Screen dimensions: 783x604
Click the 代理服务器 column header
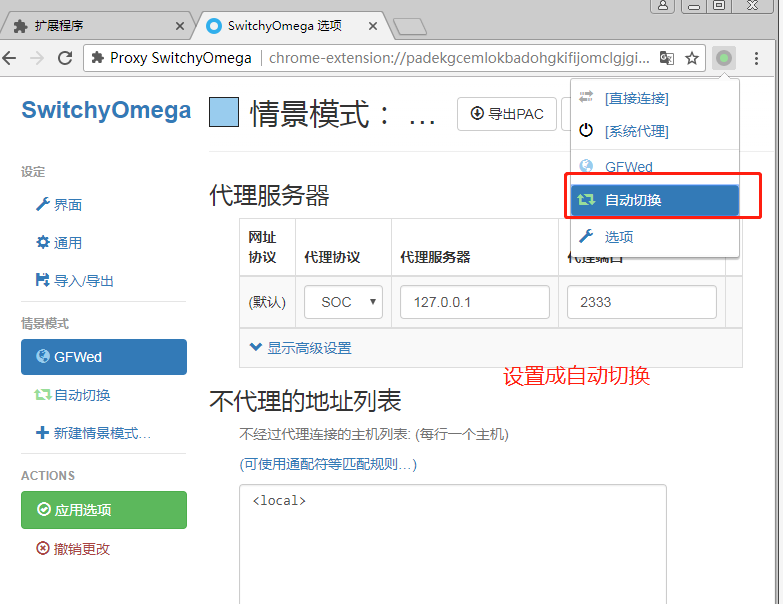(x=435, y=257)
